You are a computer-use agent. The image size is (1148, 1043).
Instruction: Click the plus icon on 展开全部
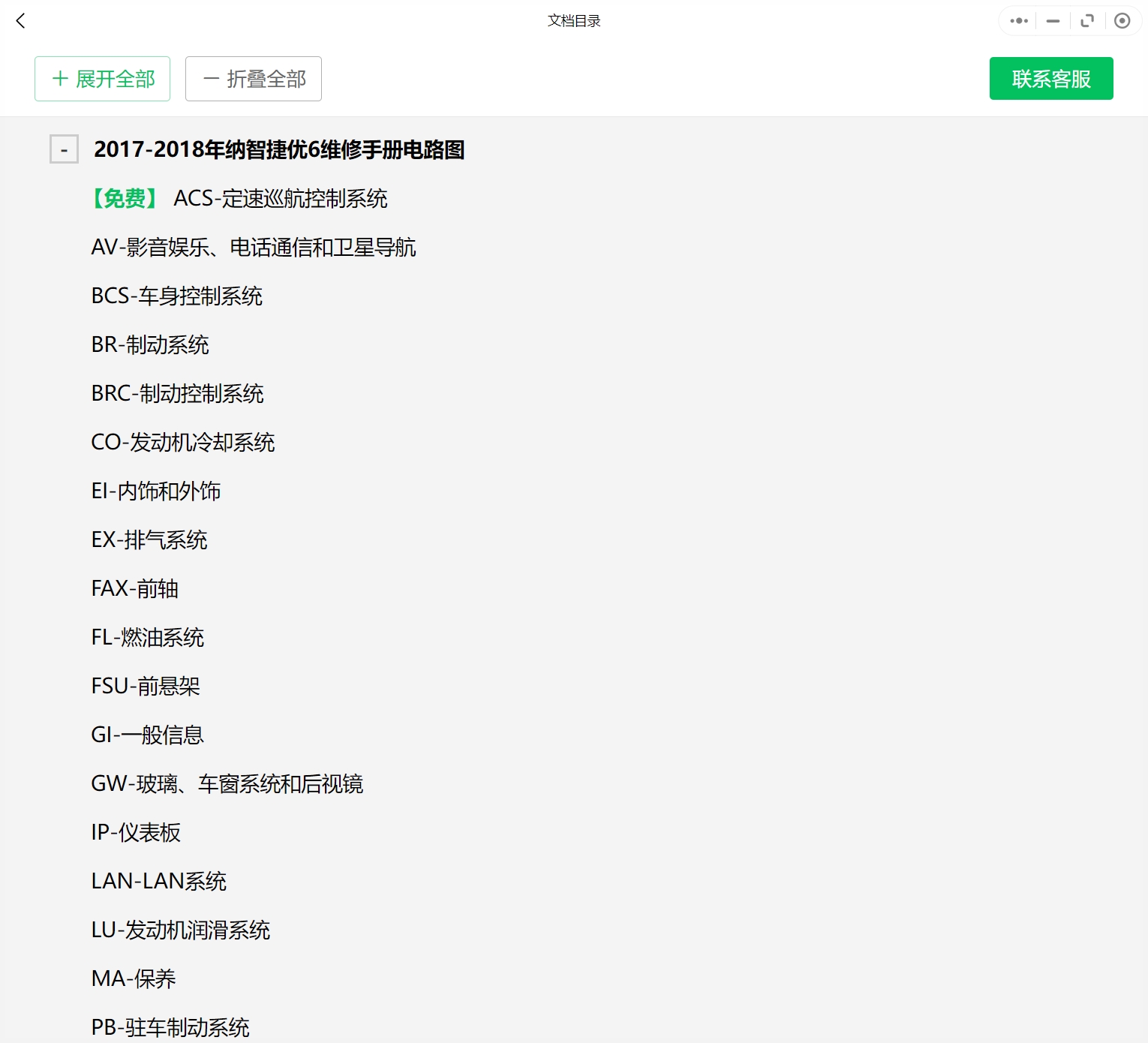(59, 78)
